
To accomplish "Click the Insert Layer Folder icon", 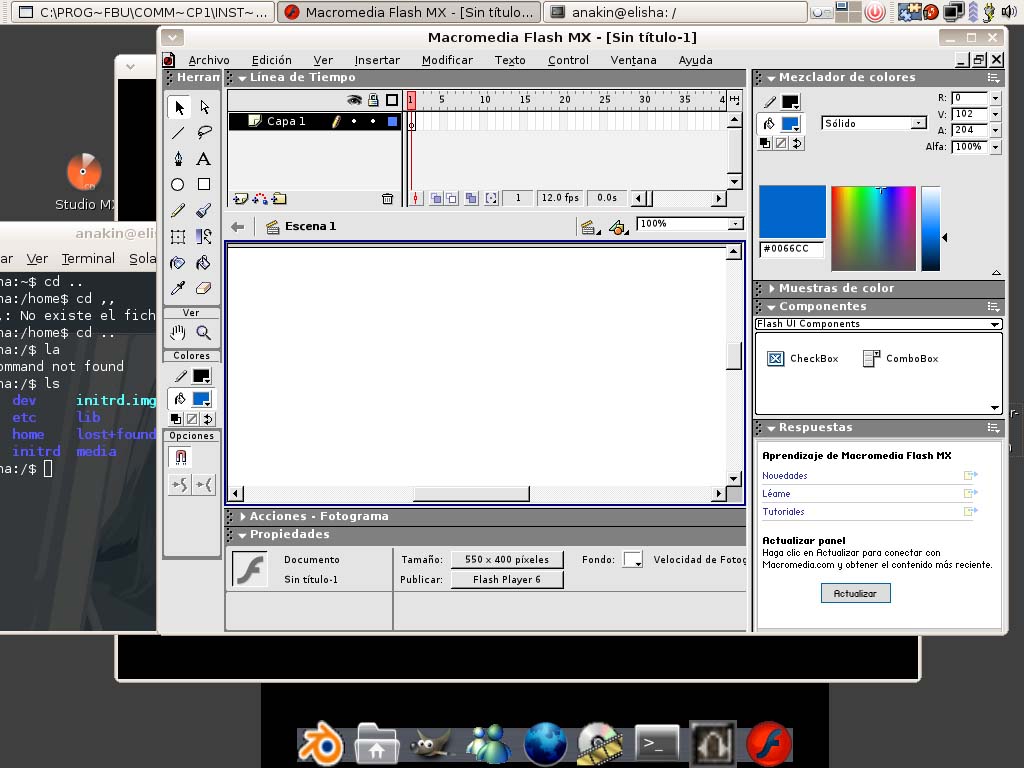I will pyautogui.click(x=280, y=199).
